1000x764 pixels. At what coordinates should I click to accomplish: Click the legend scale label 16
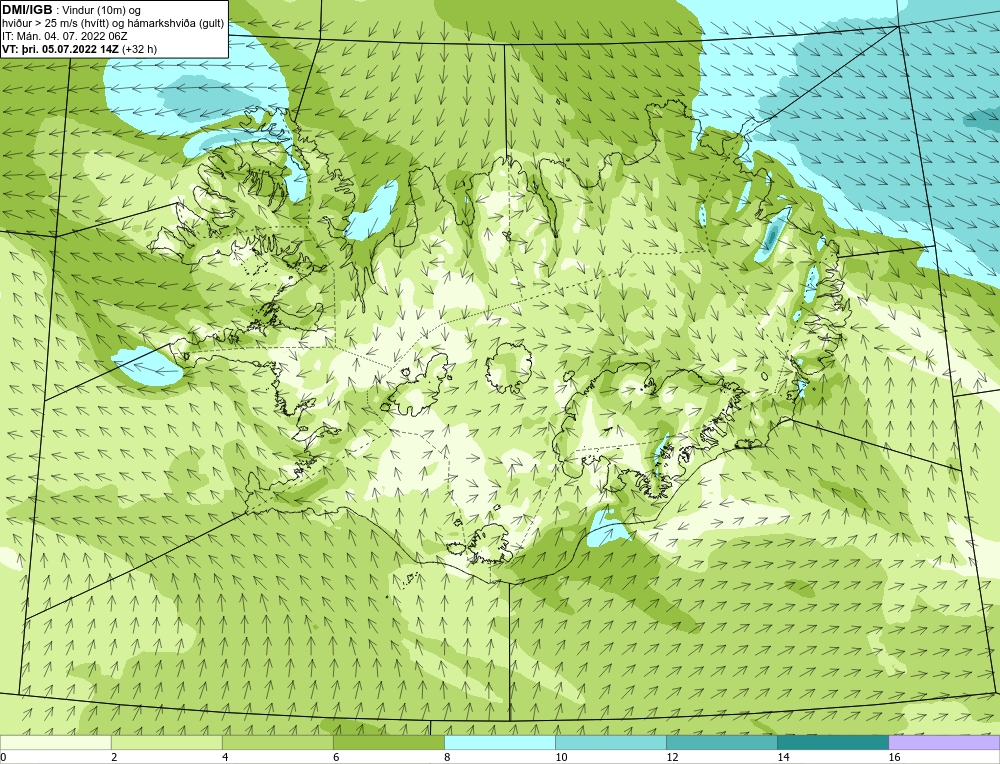coord(894,757)
